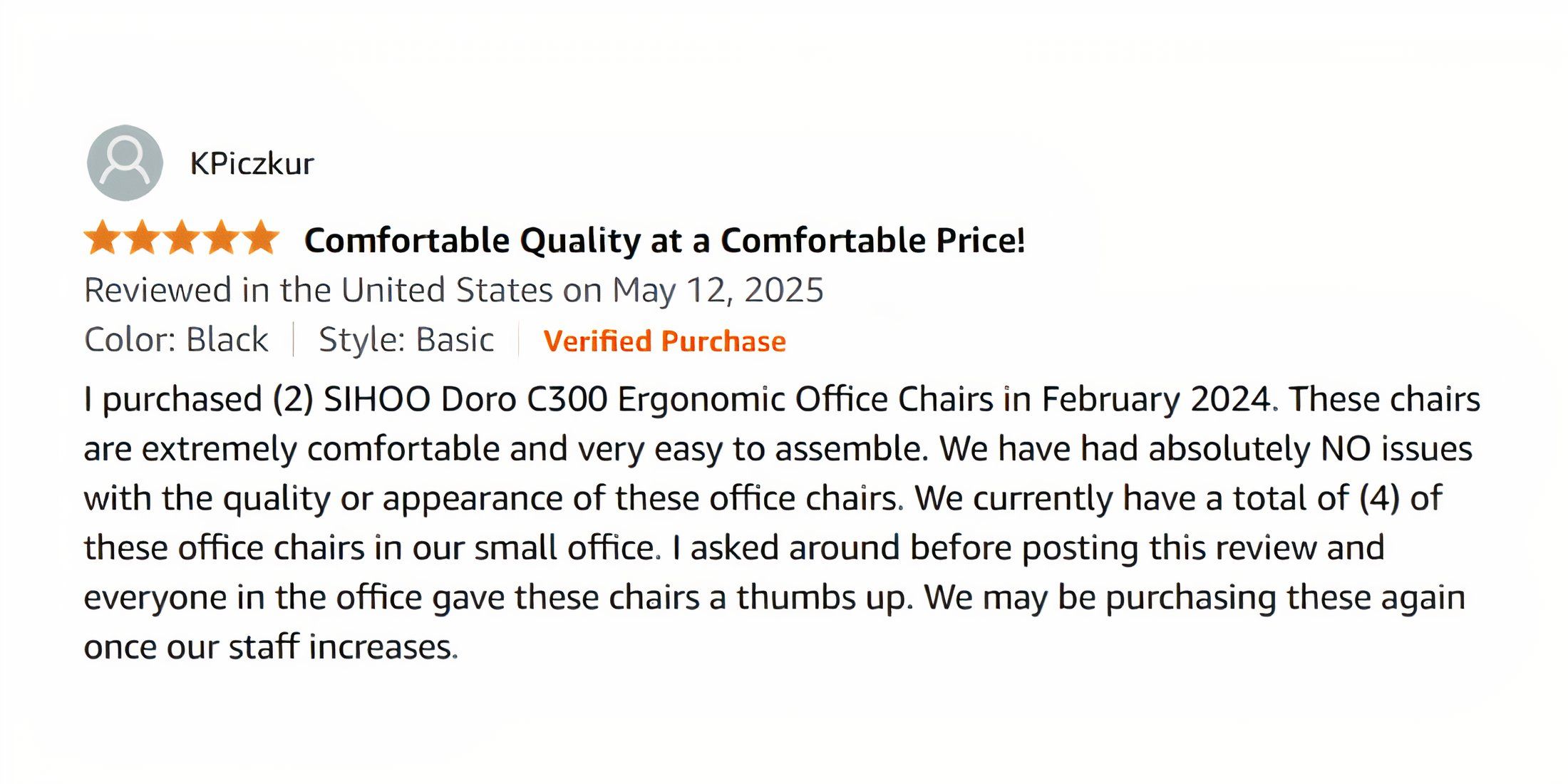Open reviewer name KPiczkur

[x=252, y=164]
